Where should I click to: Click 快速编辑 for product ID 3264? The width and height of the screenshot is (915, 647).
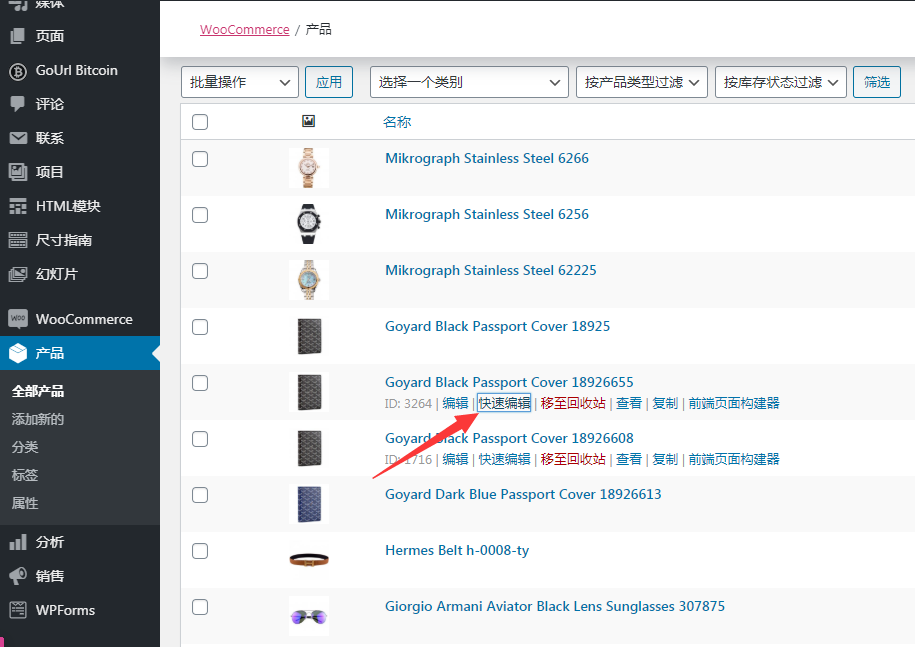[x=505, y=403]
